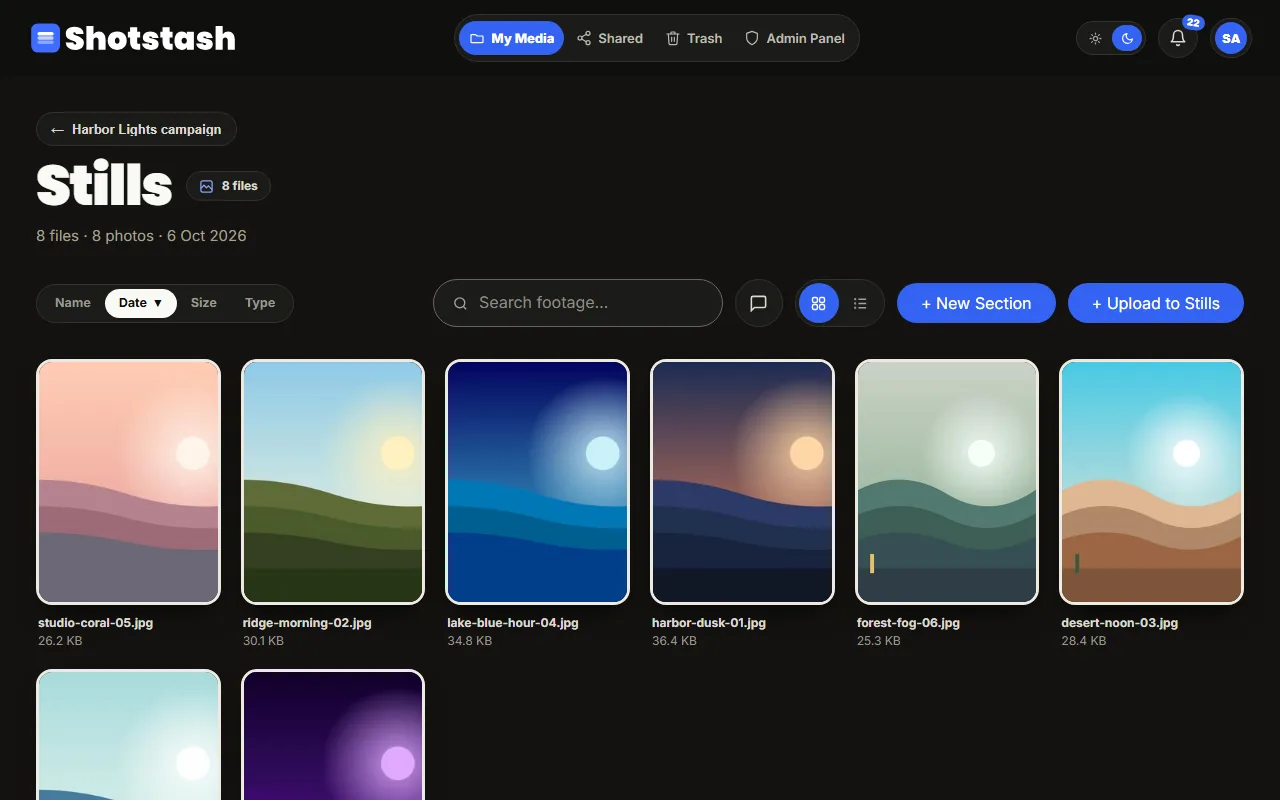Open the purple thumbnail in second row
Viewport: 1280px width, 800px height.
coord(333,735)
